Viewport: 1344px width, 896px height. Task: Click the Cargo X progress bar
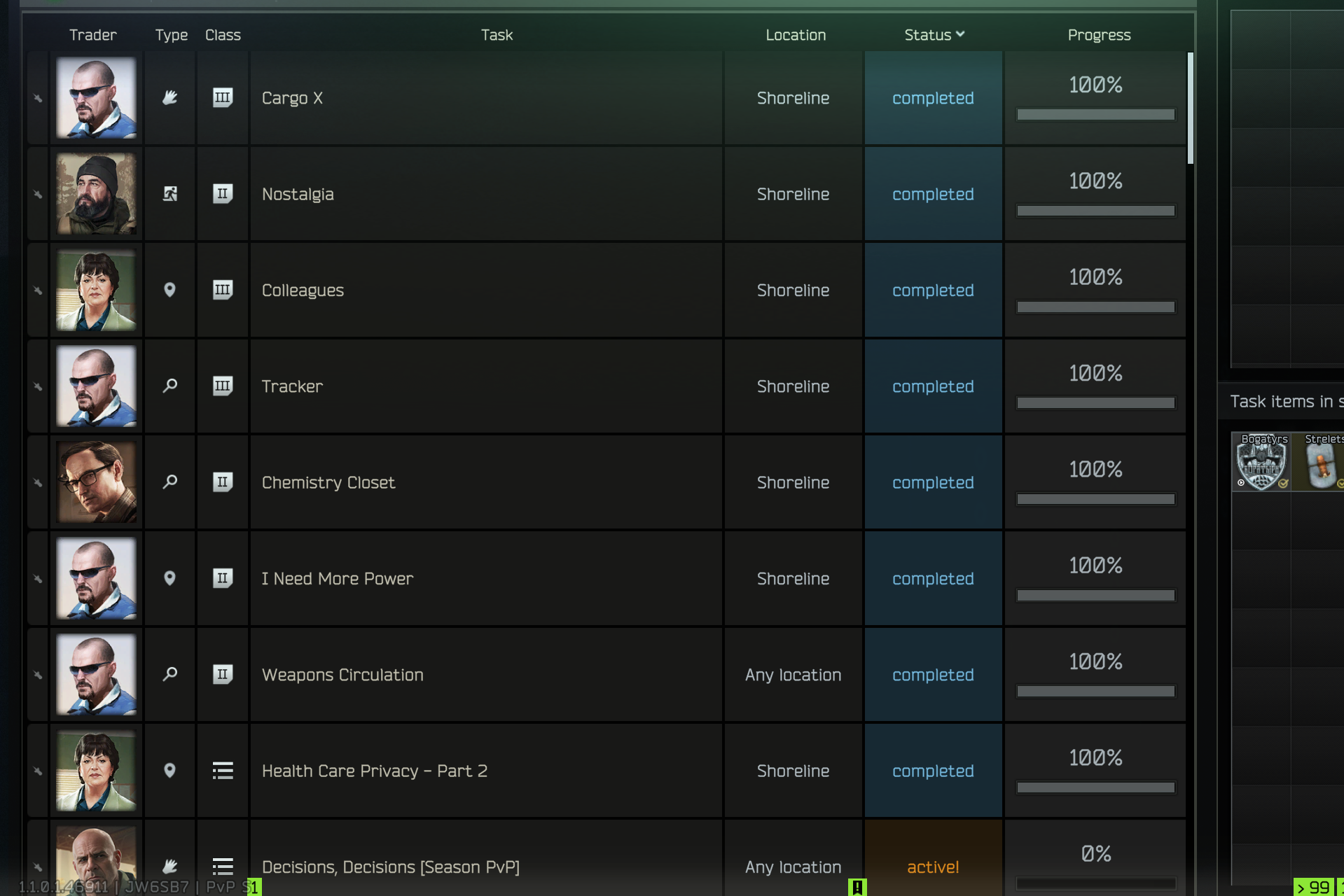click(x=1095, y=114)
